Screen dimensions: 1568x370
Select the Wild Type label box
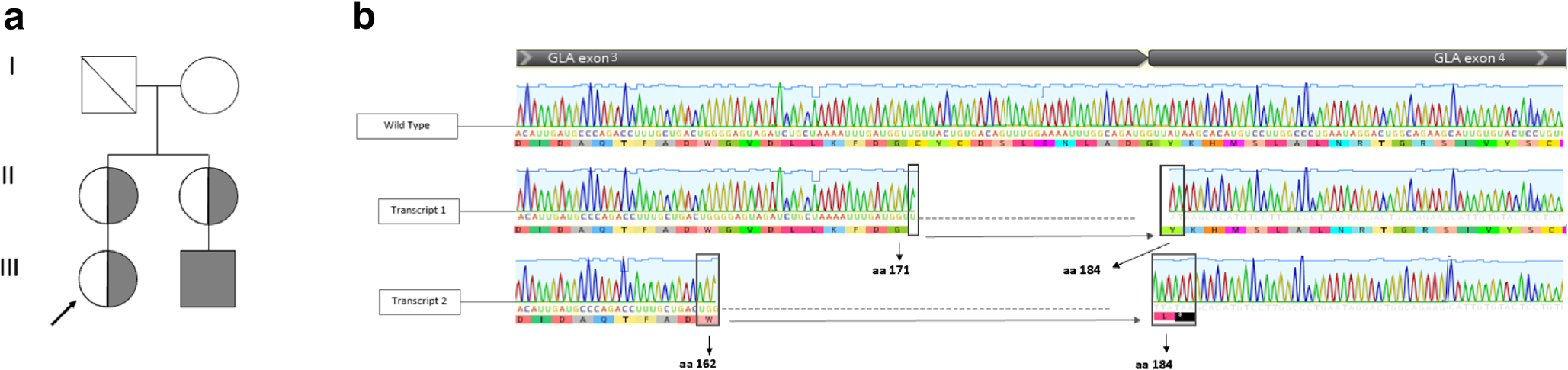coord(407,126)
